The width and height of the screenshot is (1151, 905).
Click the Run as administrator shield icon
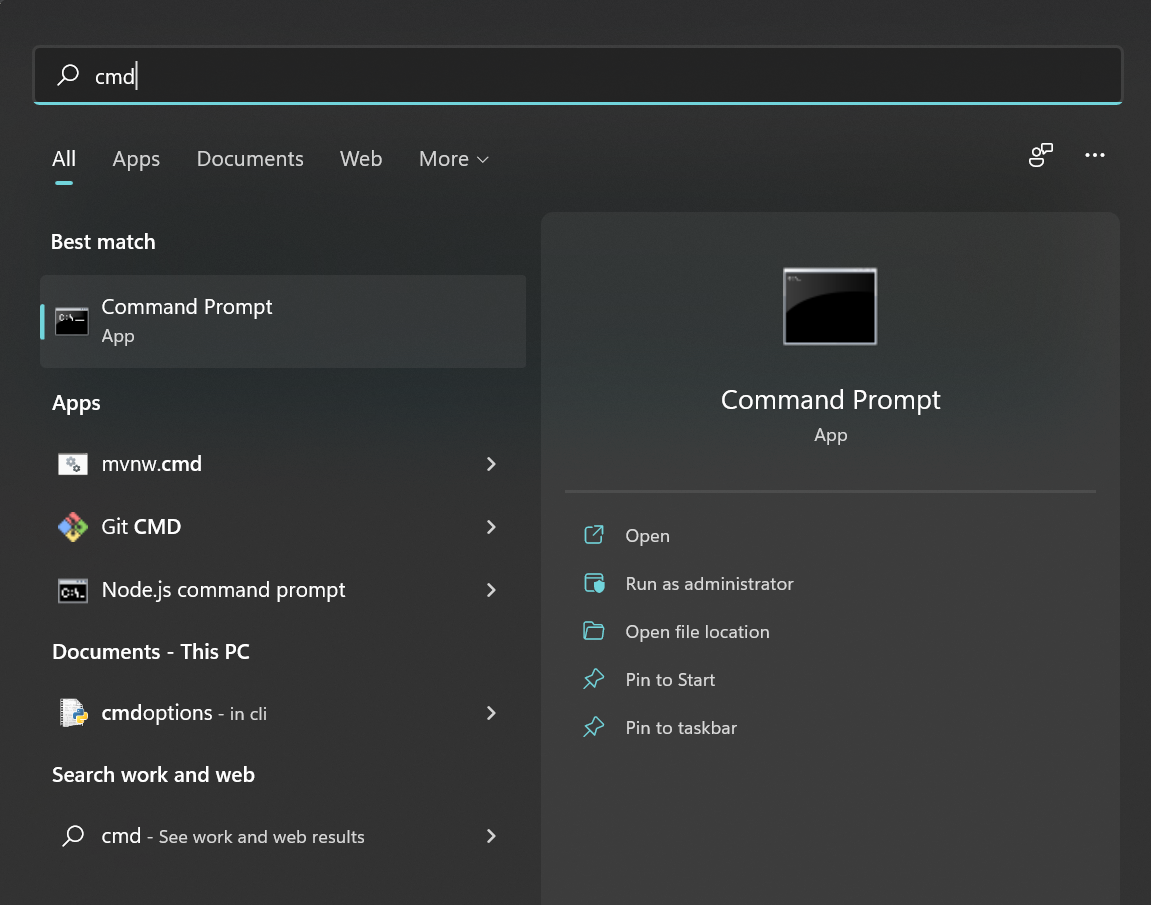point(594,584)
